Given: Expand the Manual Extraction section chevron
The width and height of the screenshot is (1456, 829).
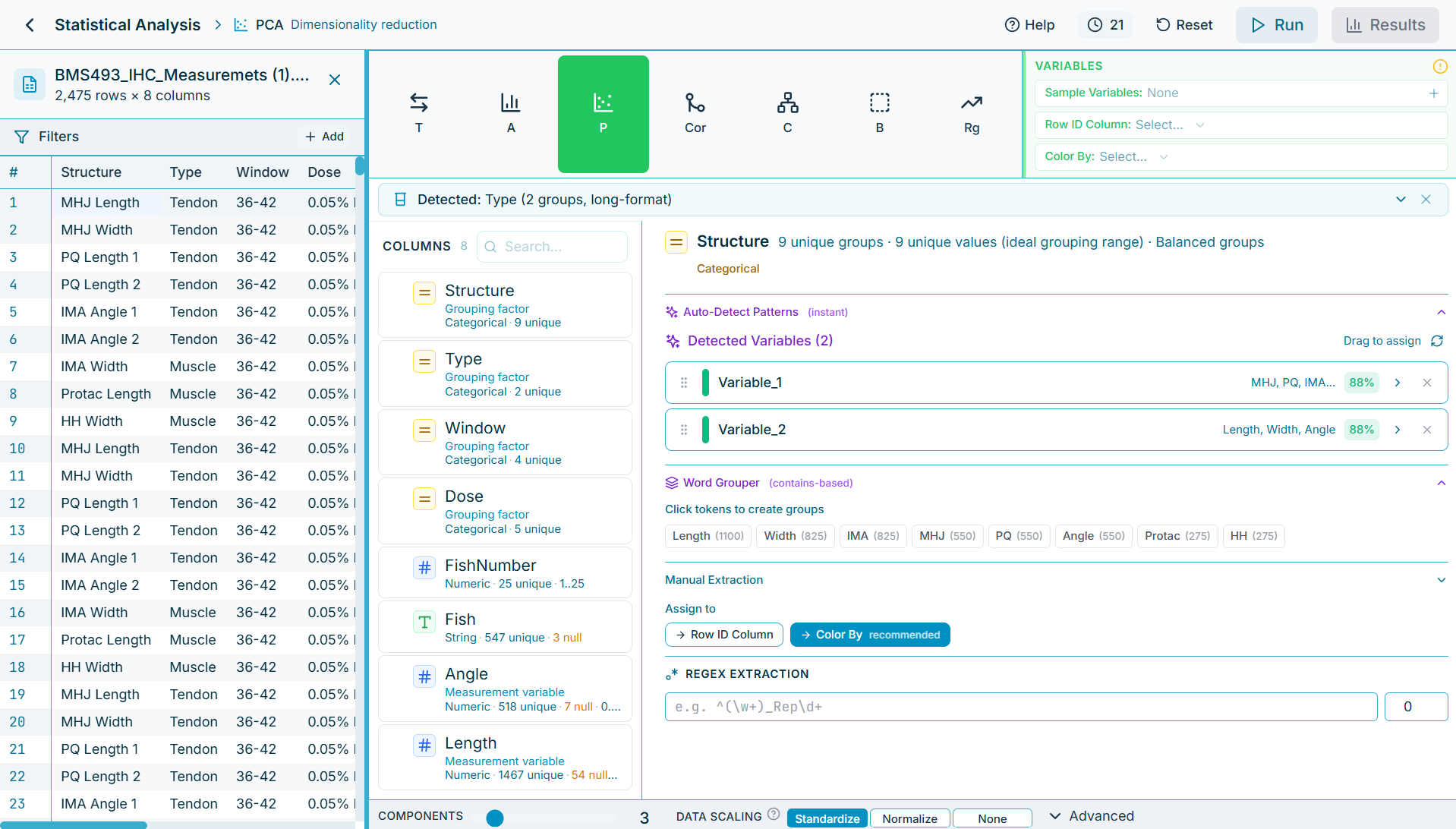Looking at the screenshot, I should (x=1442, y=579).
